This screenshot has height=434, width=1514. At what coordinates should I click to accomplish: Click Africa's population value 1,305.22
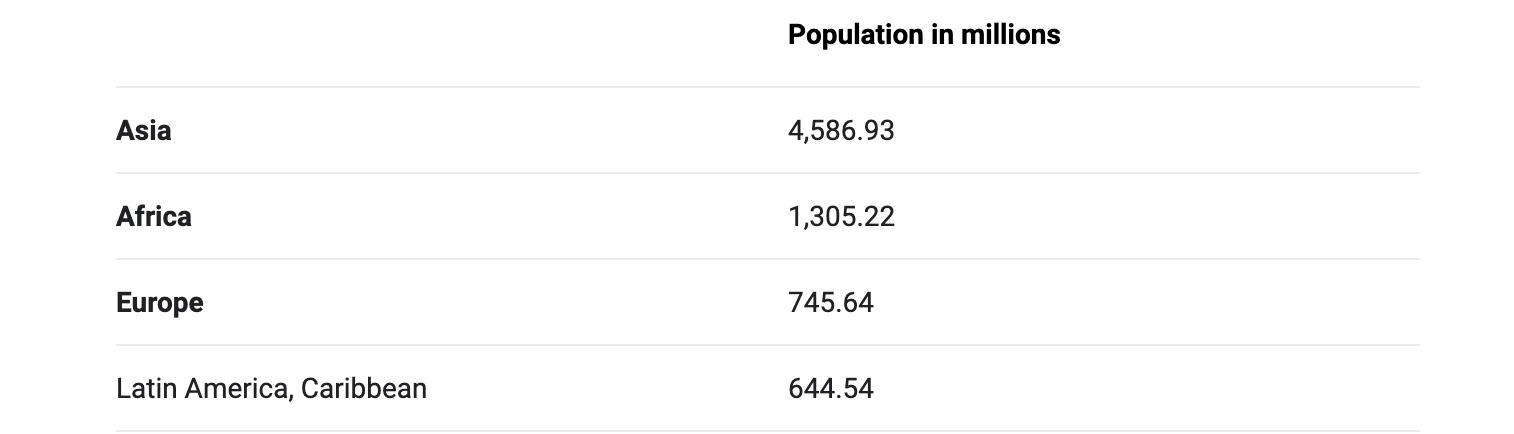(841, 217)
